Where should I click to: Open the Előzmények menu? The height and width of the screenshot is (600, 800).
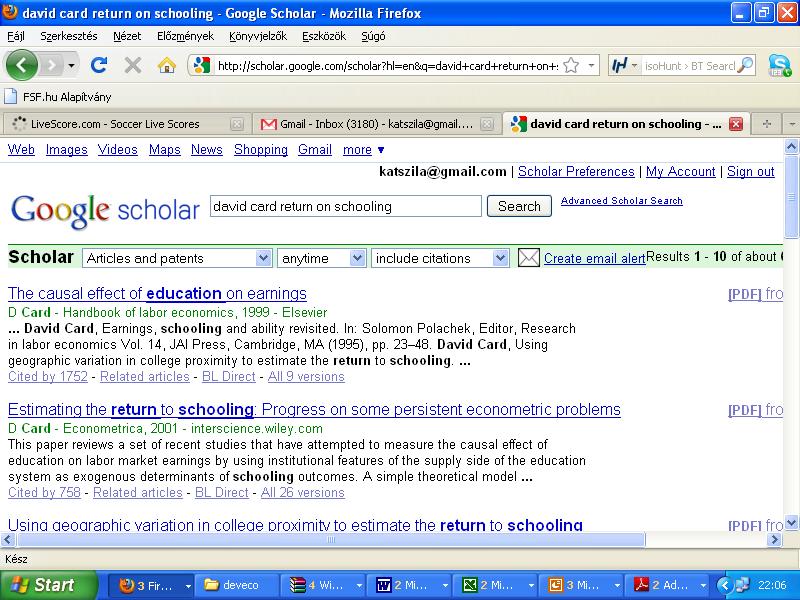(x=186, y=36)
